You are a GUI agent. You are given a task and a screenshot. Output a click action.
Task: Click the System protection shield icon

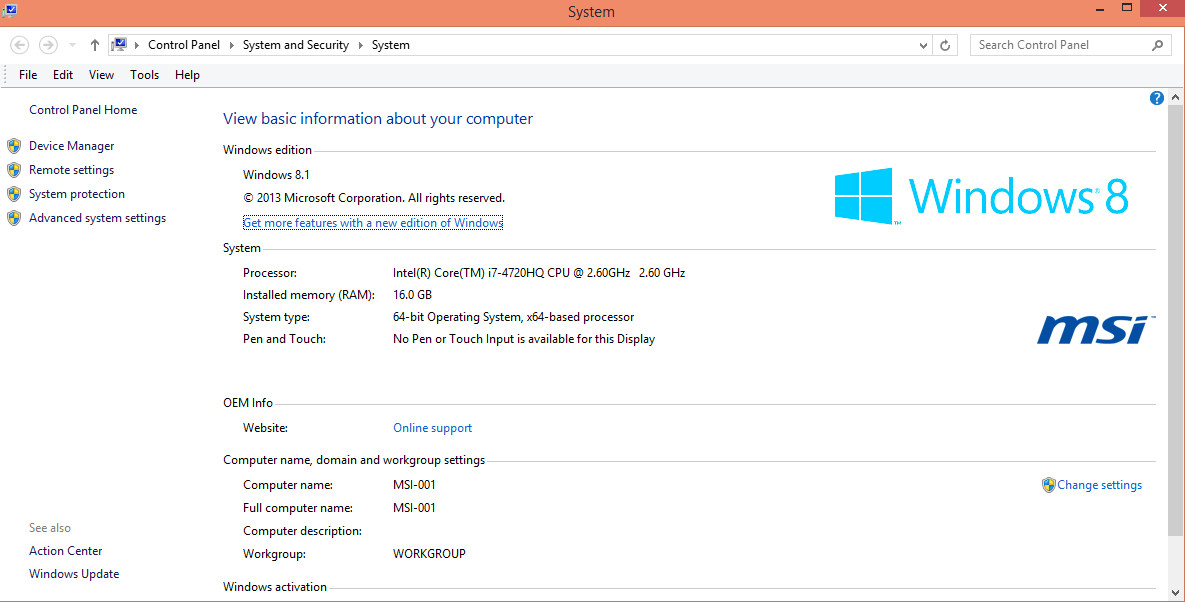click(x=14, y=194)
